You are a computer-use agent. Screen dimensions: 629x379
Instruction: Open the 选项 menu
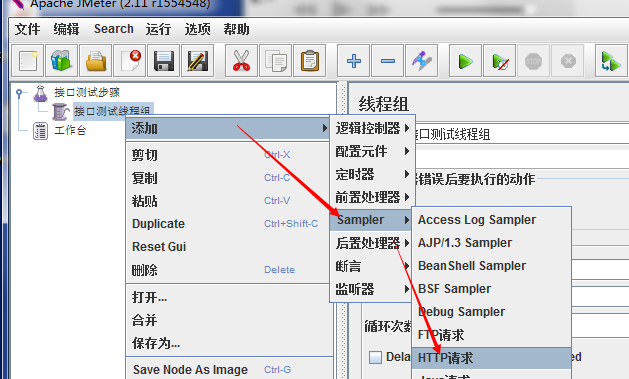point(197,29)
